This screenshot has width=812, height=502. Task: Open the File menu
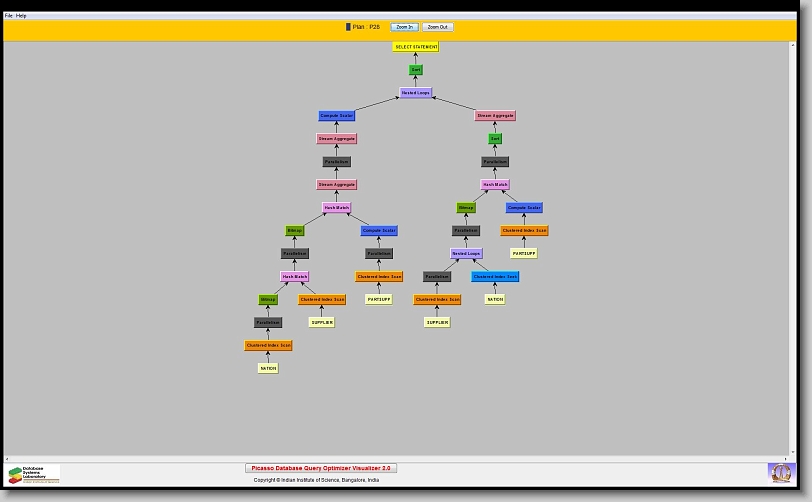(x=9, y=16)
